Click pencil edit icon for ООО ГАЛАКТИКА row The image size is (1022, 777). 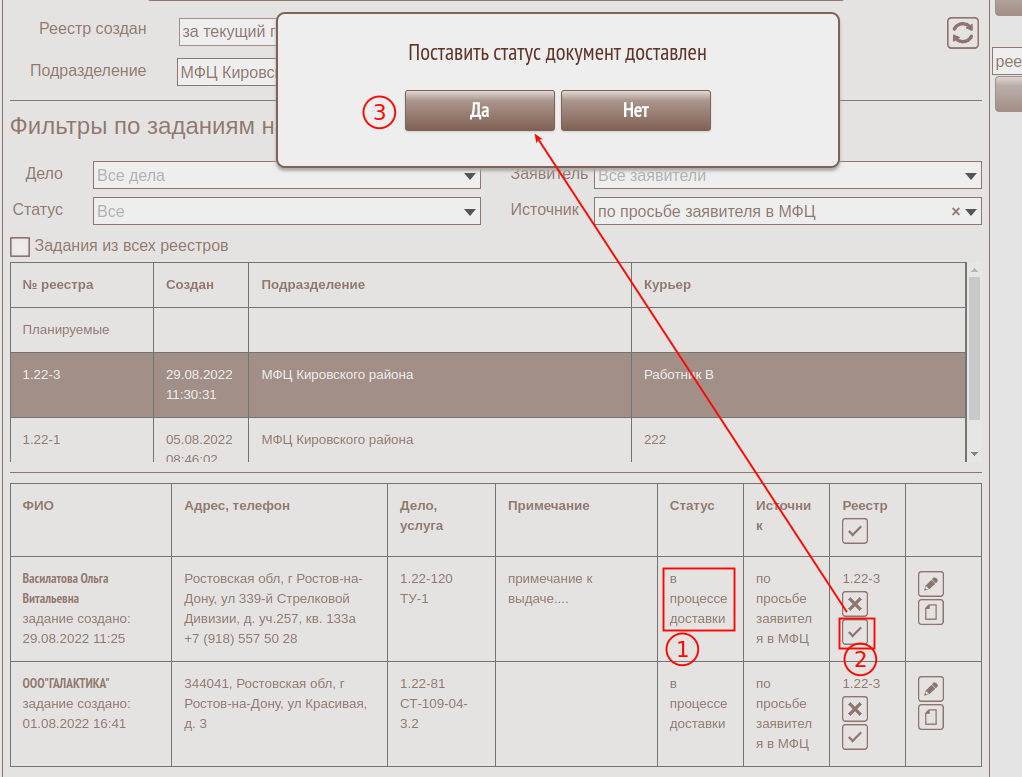[x=930, y=689]
